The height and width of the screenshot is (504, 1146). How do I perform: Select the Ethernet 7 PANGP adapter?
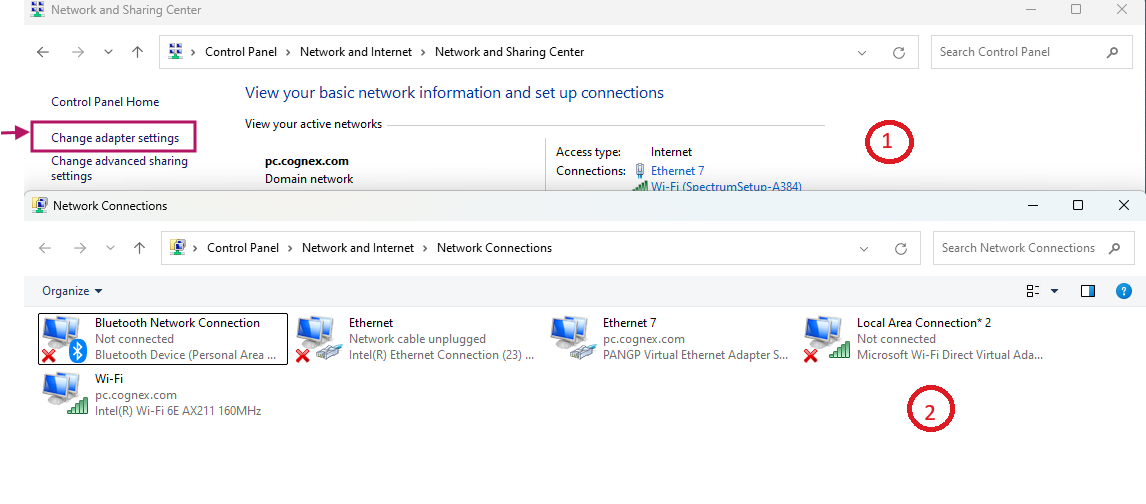point(572,339)
